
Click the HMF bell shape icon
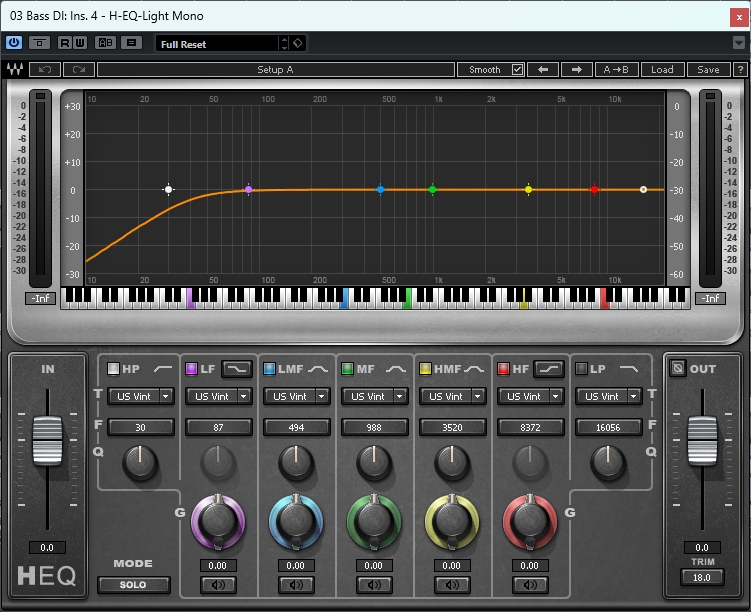coord(474,369)
